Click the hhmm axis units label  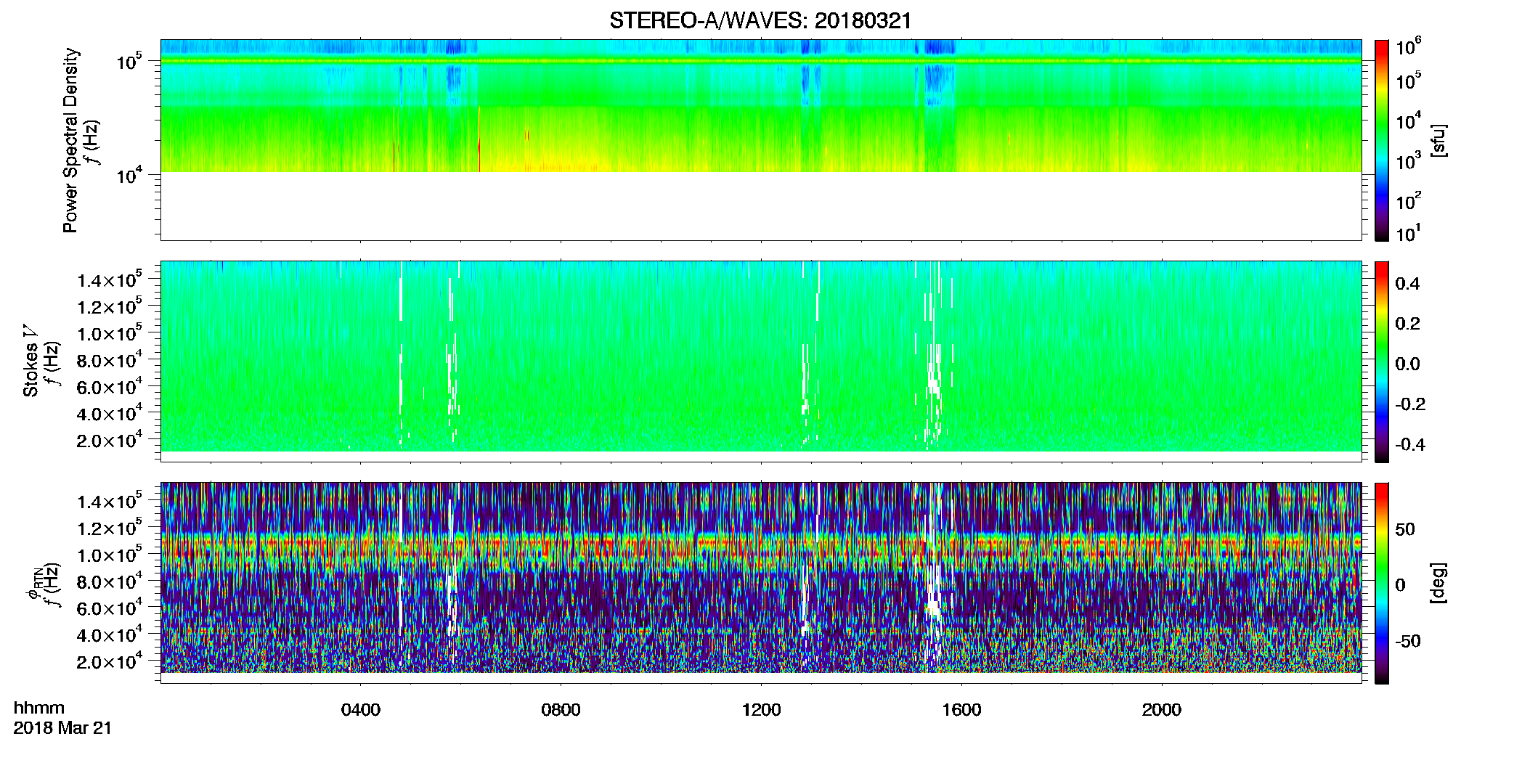(39, 708)
